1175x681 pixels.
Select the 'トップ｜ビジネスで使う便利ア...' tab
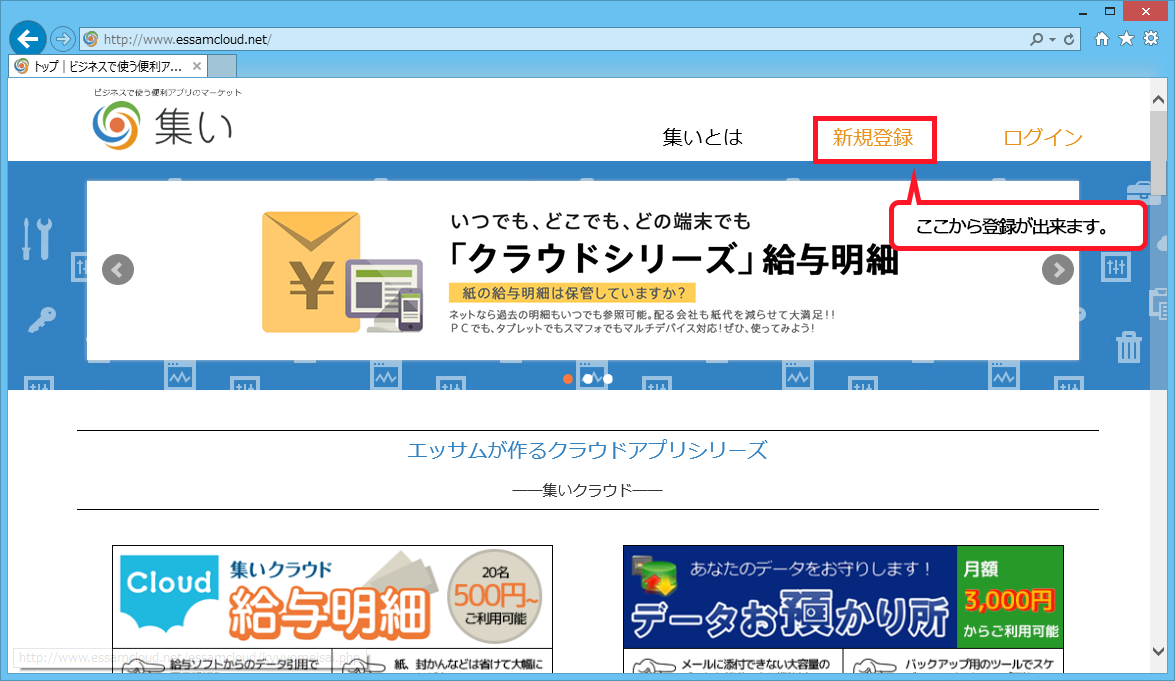108,66
